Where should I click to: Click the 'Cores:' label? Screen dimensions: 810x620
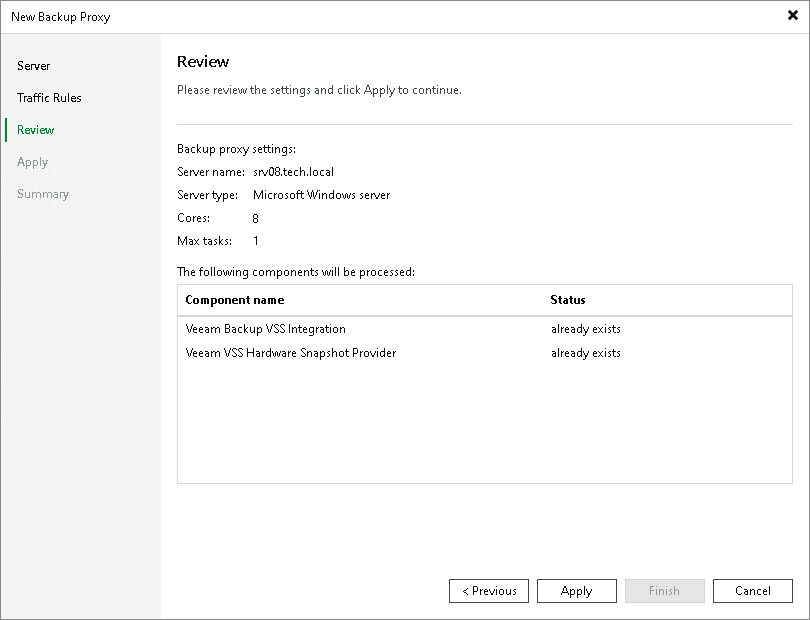pos(194,218)
